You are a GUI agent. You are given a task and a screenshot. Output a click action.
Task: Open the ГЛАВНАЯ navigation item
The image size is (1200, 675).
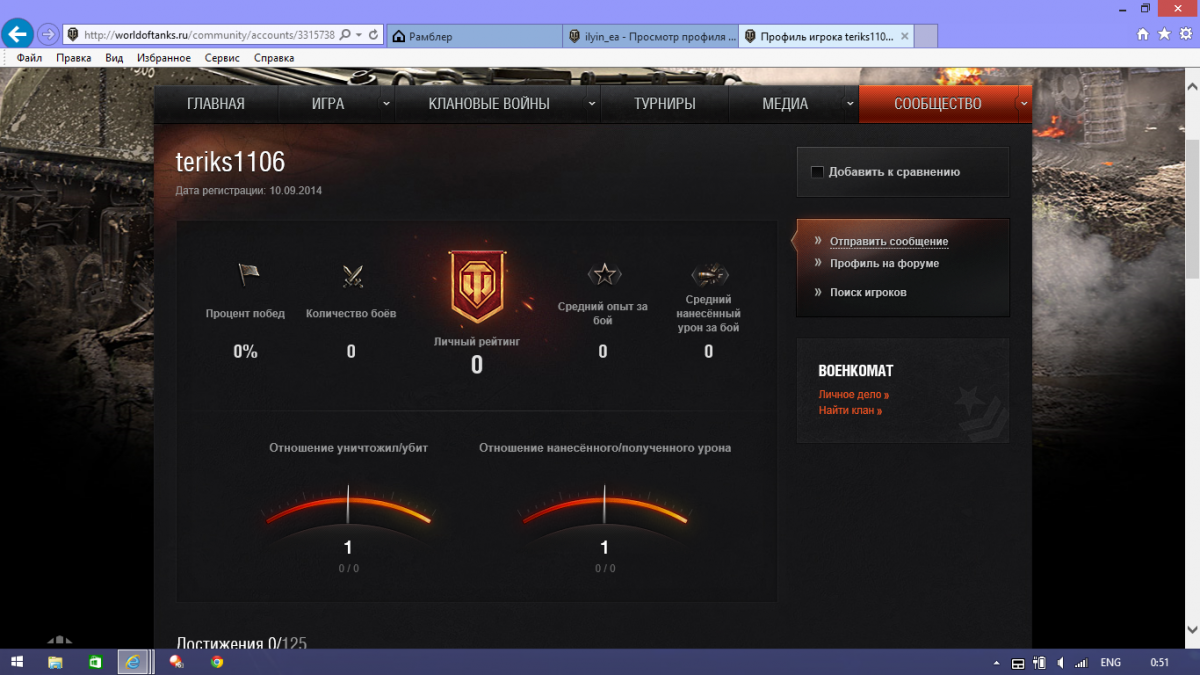coord(216,104)
